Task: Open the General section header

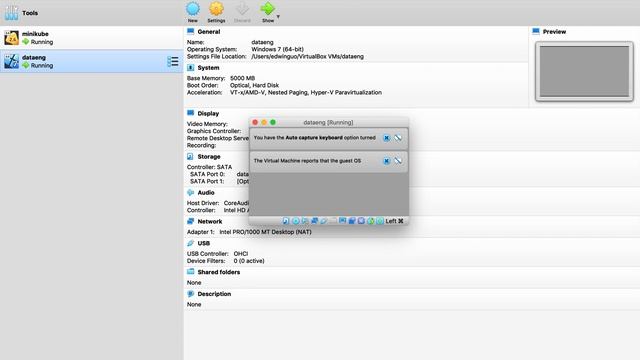Action: (209, 32)
